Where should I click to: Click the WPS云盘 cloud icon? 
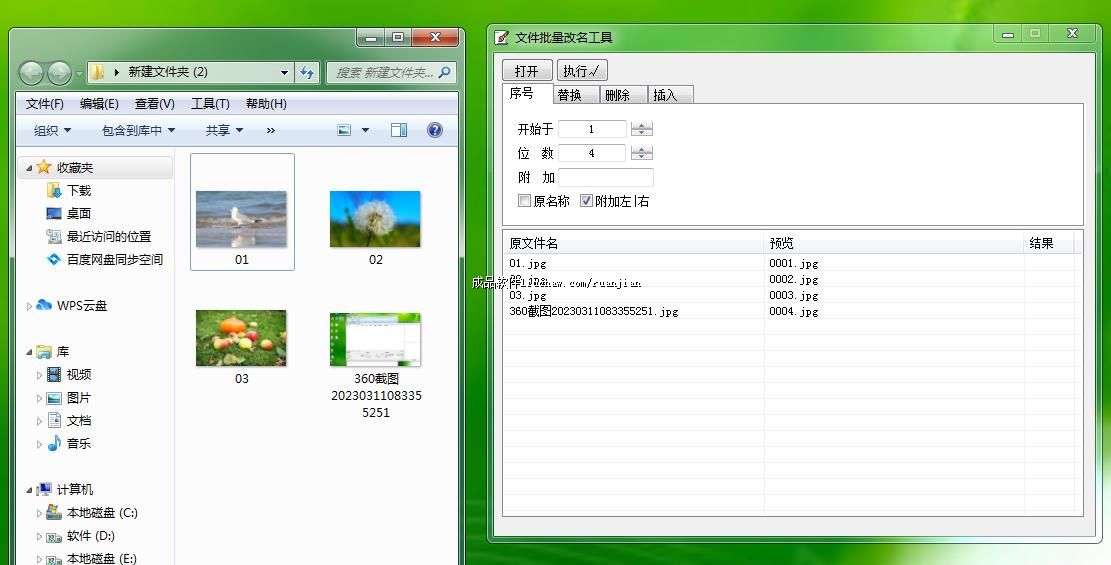pos(44,305)
